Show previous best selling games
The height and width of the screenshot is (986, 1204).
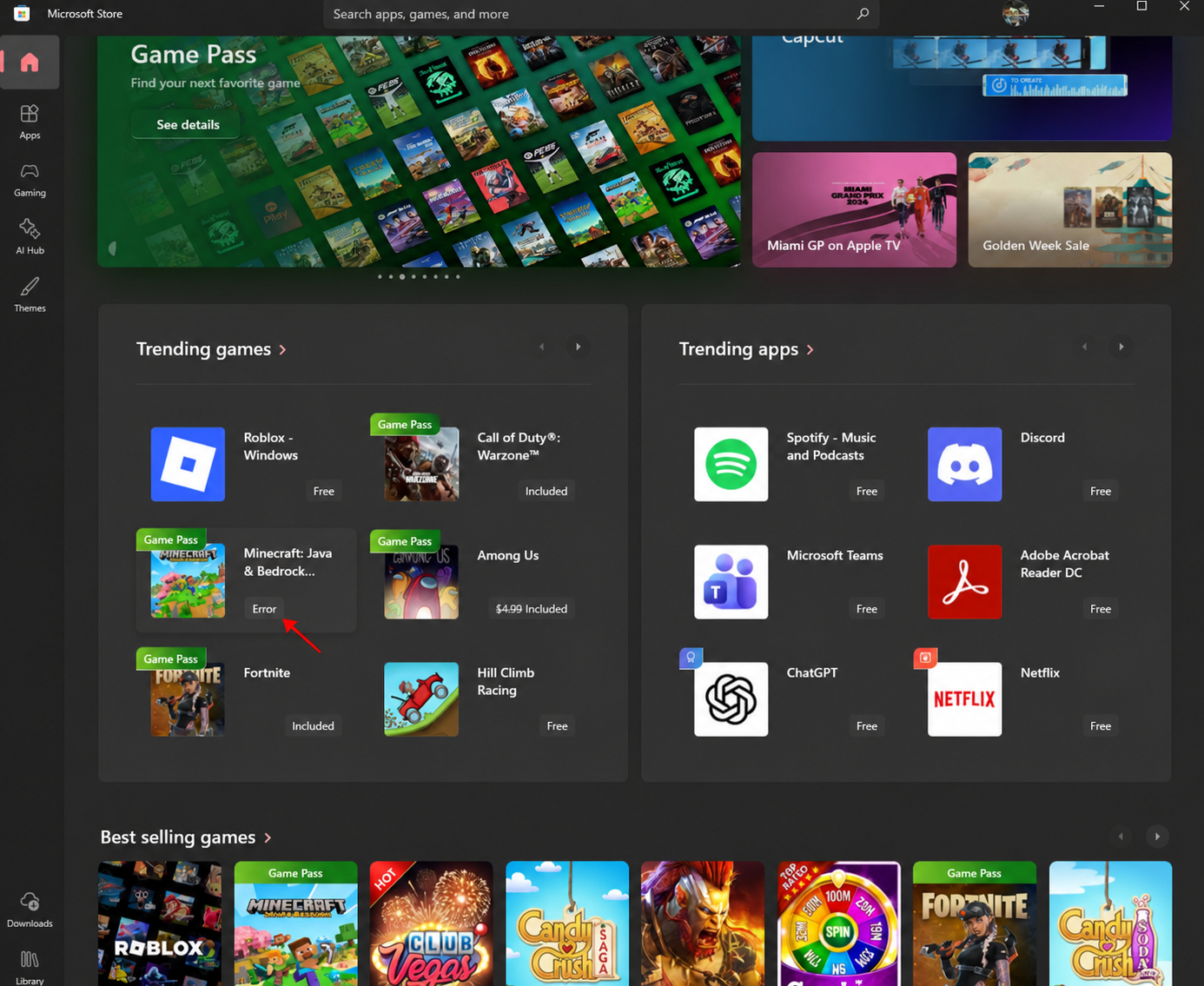click(1121, 837)
